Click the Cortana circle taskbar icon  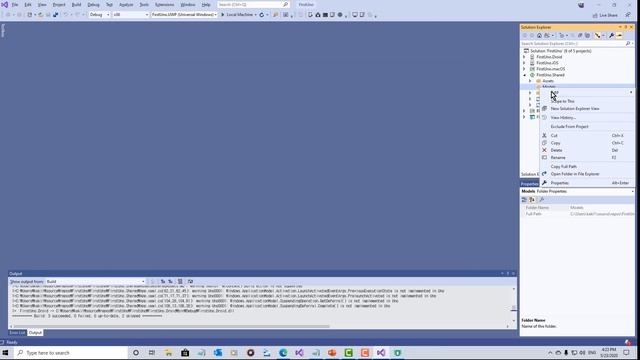pos(136,353)
